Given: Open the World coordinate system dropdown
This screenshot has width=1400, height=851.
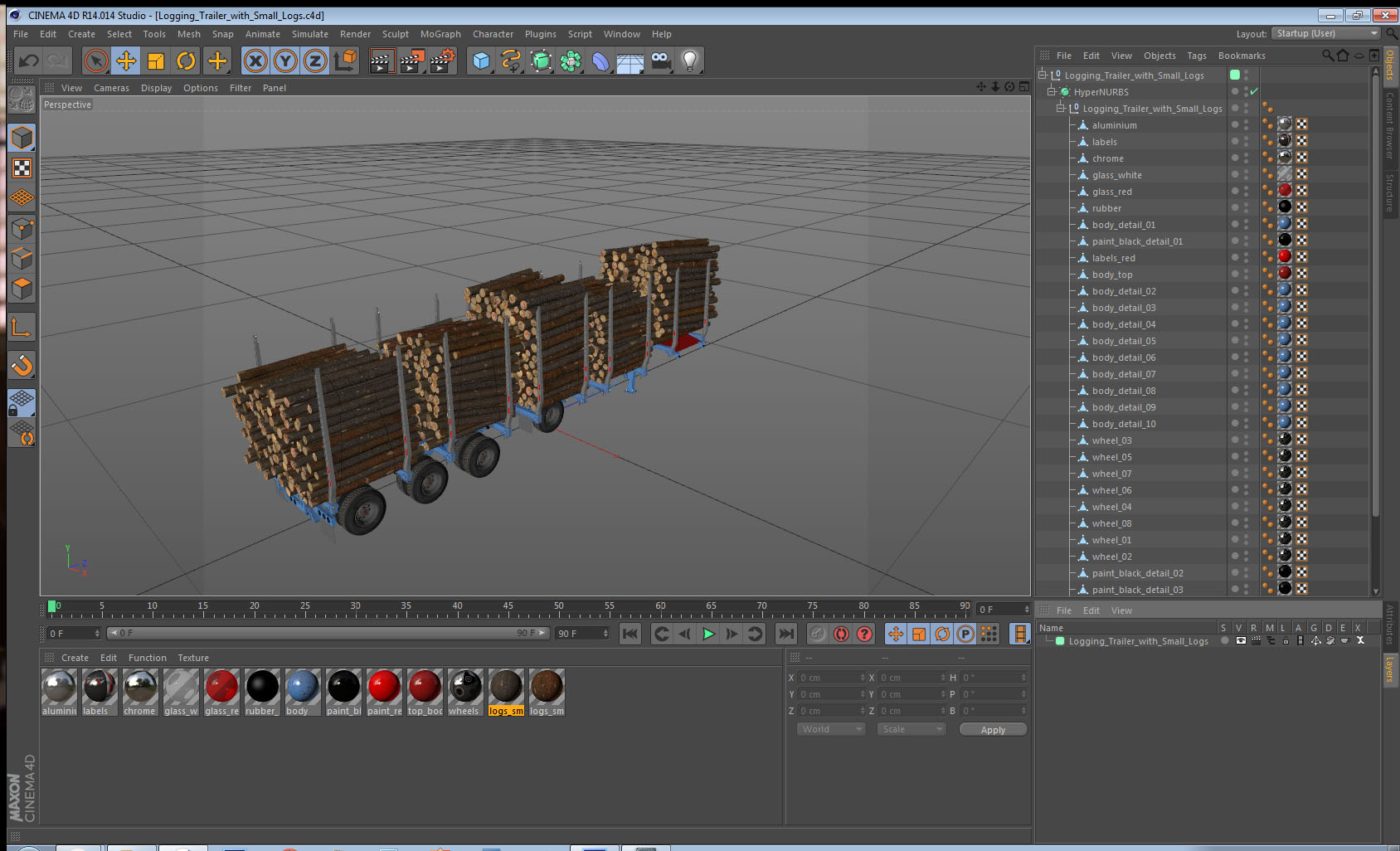Looking at the screenshot, I should (x=831, y=729).
